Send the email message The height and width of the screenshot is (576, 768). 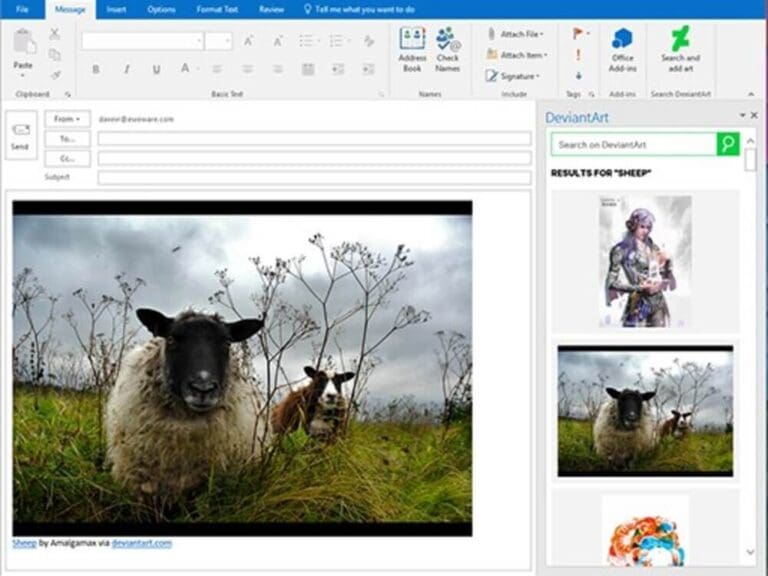coord(21,136)
